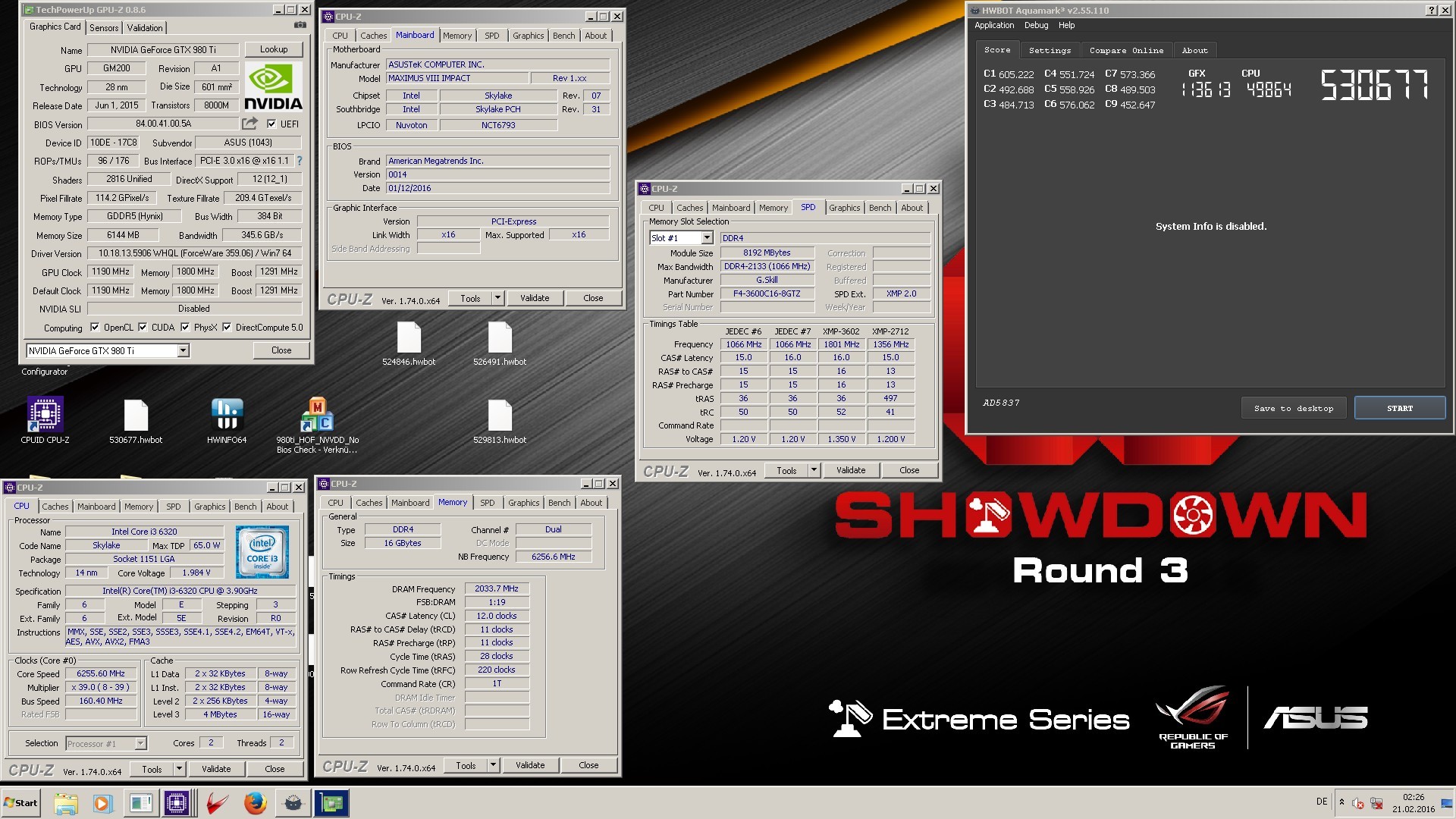Click Validate in the Memory CPU-Z window
This screenshot has height=819, width=1456.
click(x=530, y=765)
